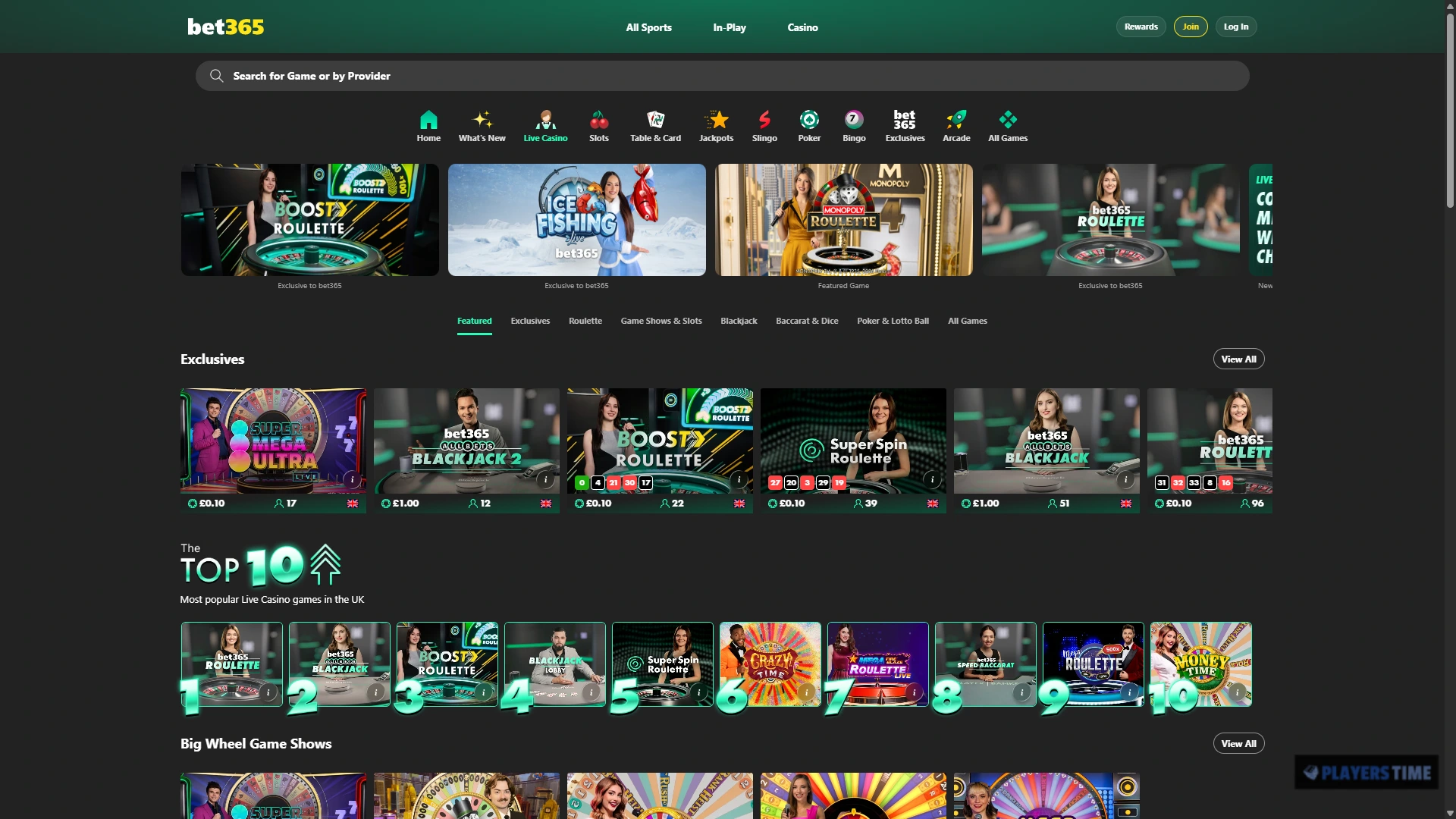This screenshot has height=819, width=1456.
Task: Switch to the Roulette tab
Action: click(x=585, y=321)
